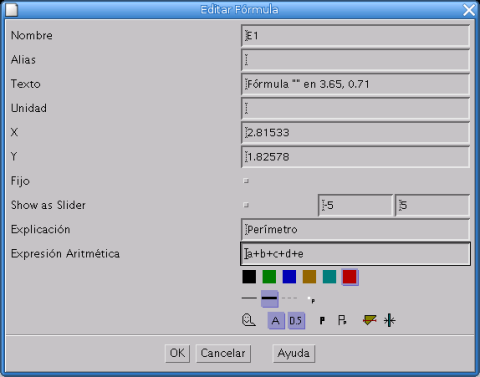The image size is (480, 377).
Task: Confirm with the OK button
Action: [177, 353]
